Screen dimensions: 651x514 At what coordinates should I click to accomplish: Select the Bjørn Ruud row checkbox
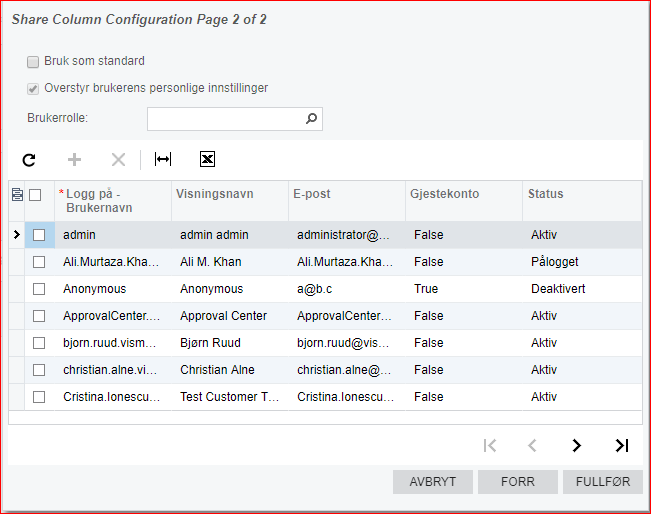coord(39,343)
